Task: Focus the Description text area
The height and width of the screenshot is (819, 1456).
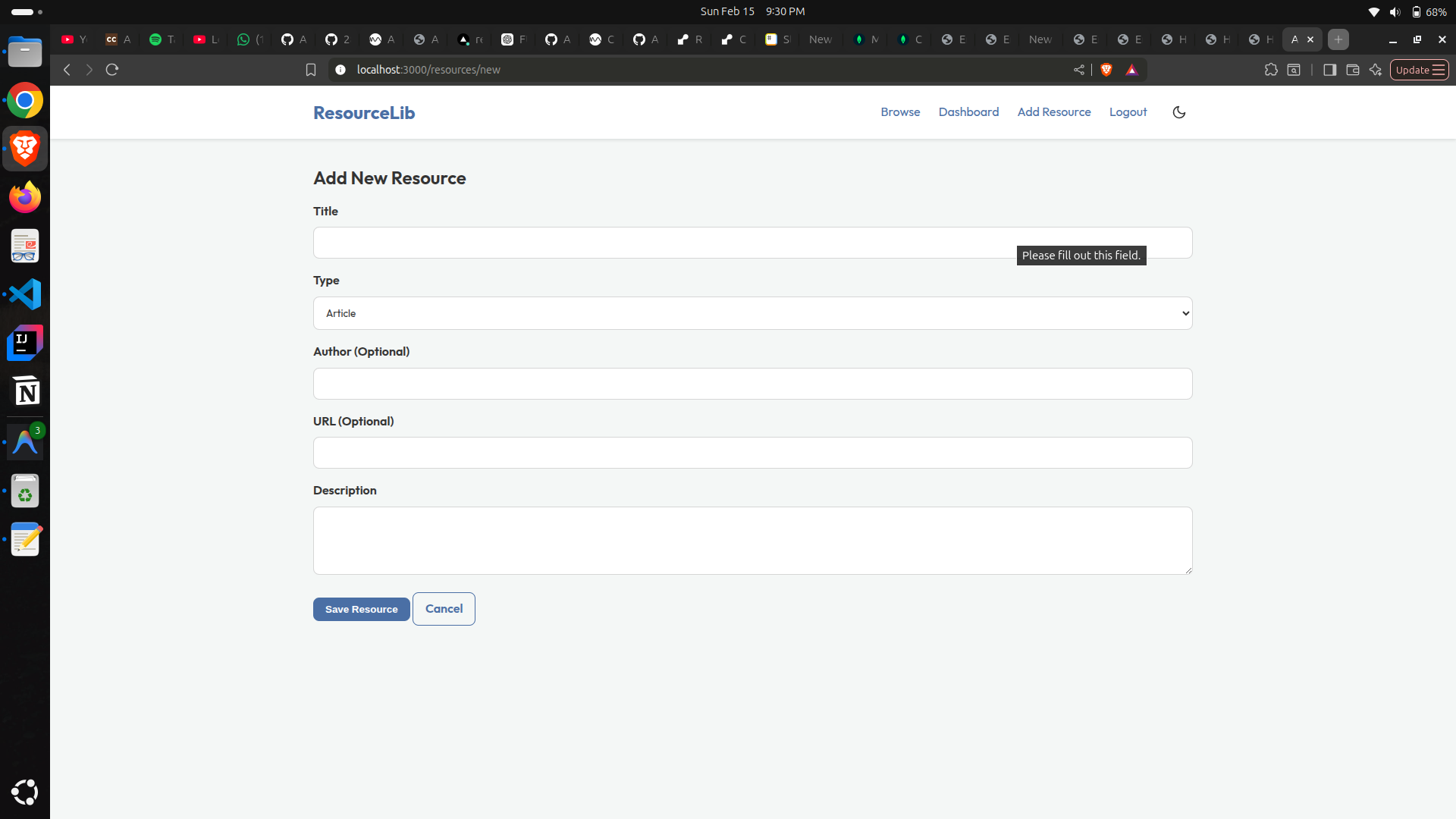Action: coord(752,541)
